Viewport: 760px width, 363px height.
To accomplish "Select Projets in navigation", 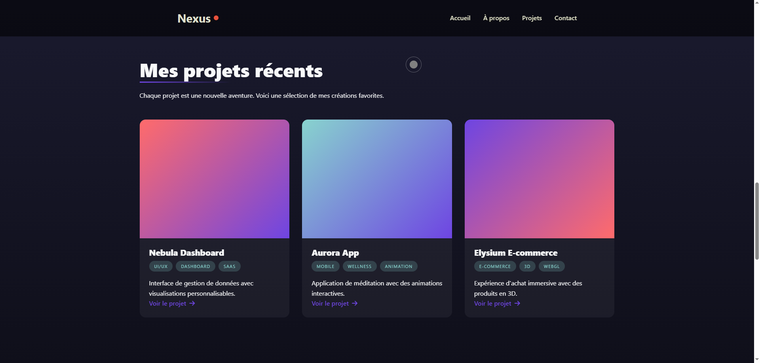I will (532, 18).
